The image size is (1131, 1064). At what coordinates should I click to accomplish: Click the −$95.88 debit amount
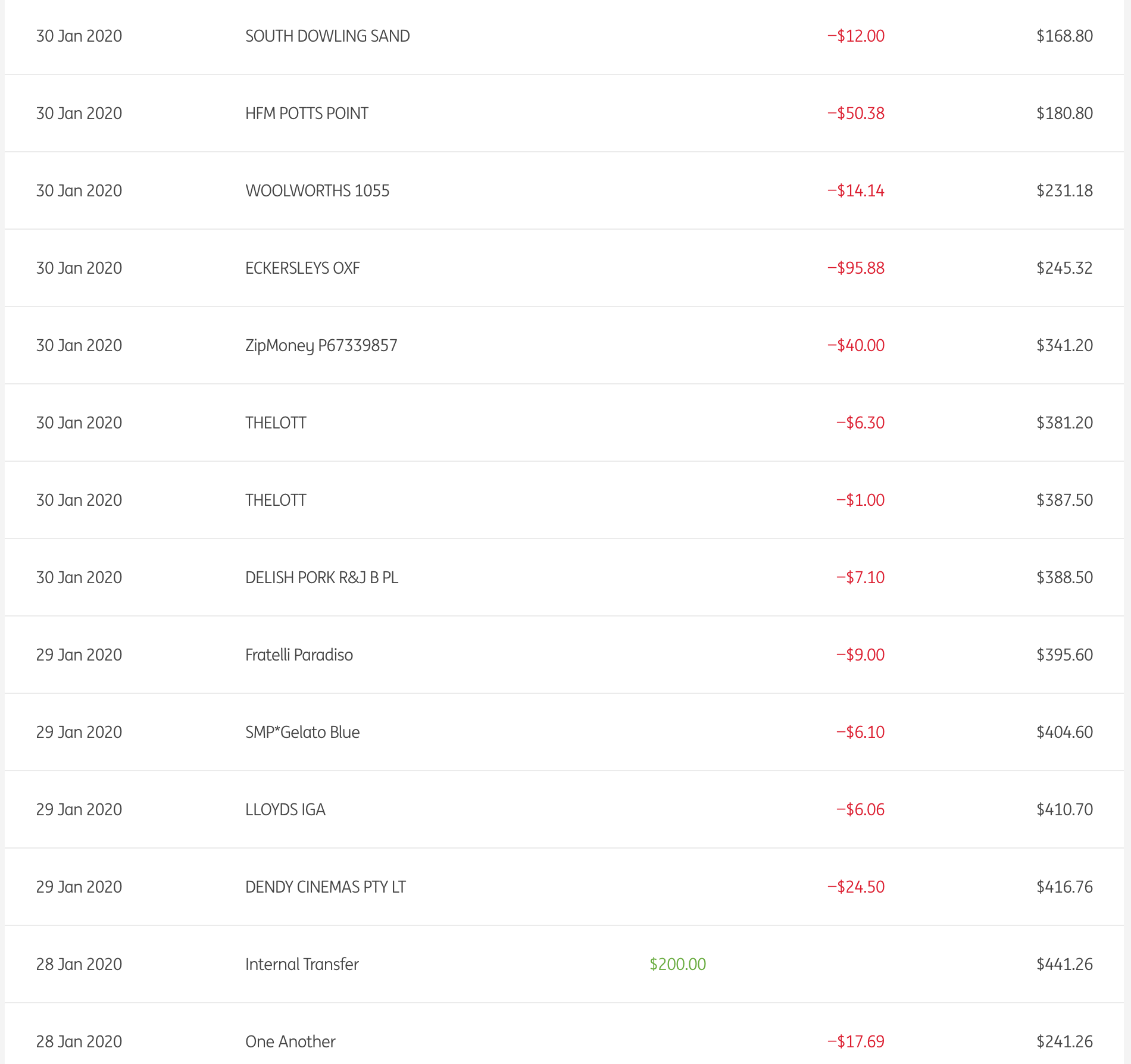[x=855, y=268]
